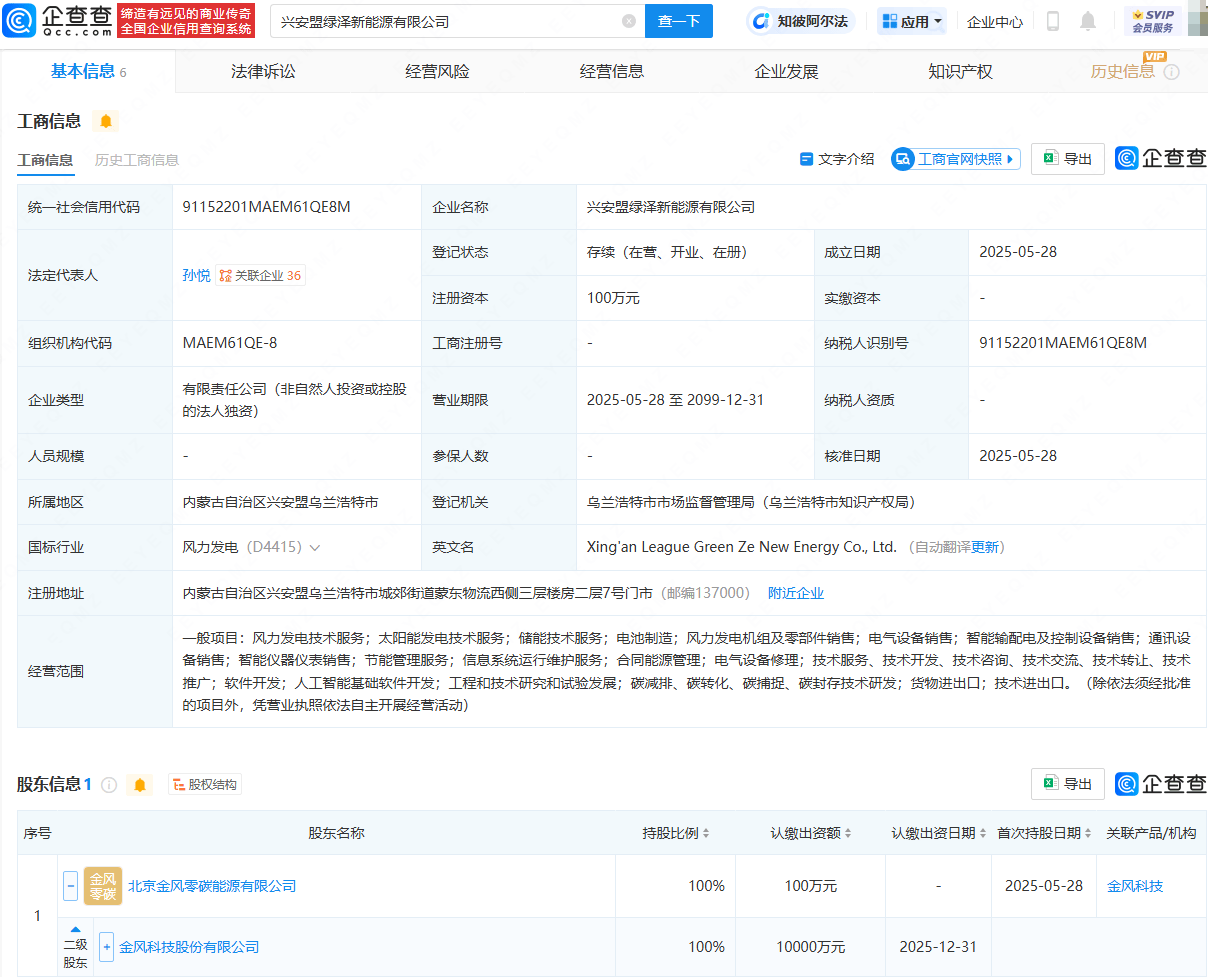Click the 企业类型 value 有限责任公司
Viewport: 1208px width, 977px height.
pos(294,400)
